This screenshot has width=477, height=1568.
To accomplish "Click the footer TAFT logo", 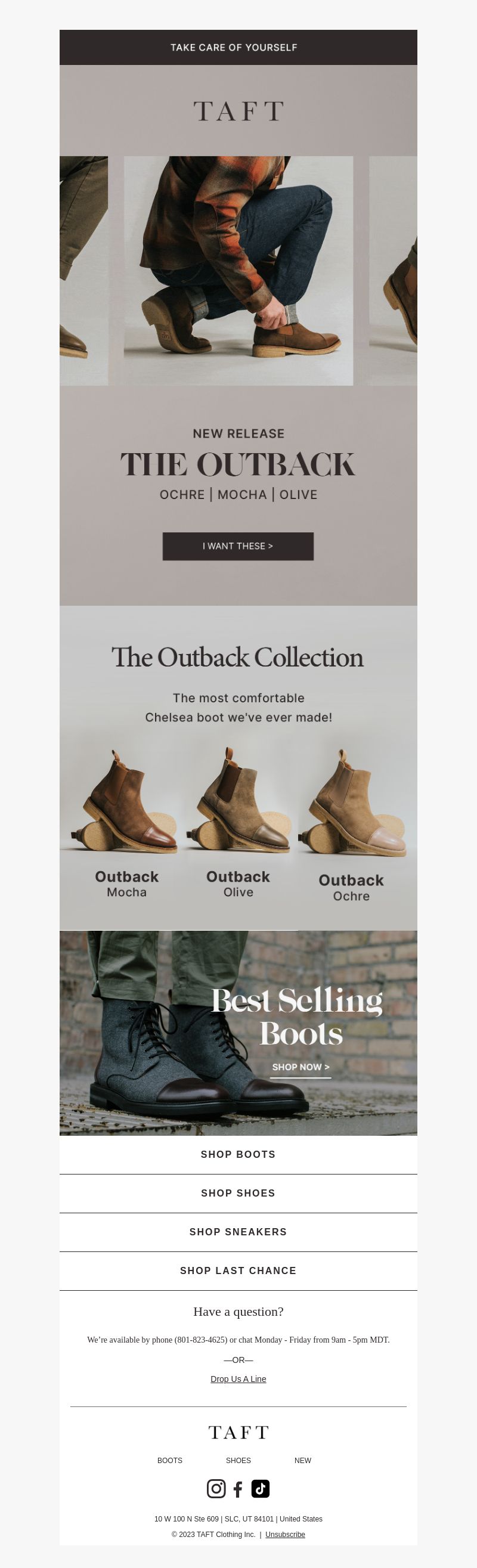I will click(238, 1432).
